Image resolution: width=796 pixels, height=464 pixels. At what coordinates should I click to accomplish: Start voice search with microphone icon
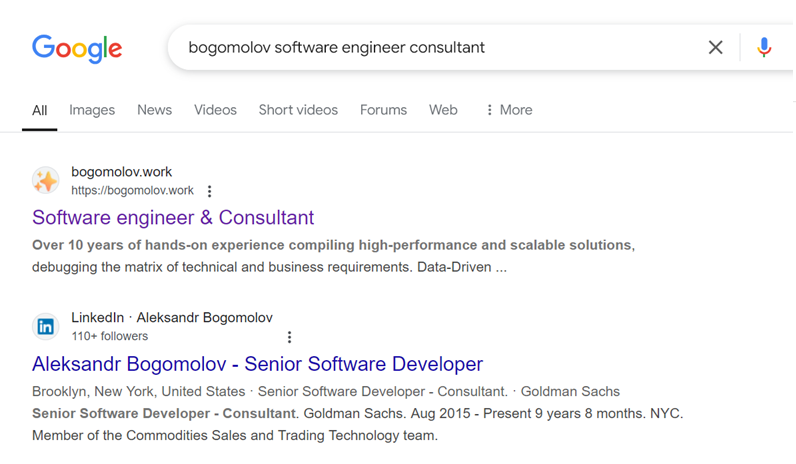[764, 47]
